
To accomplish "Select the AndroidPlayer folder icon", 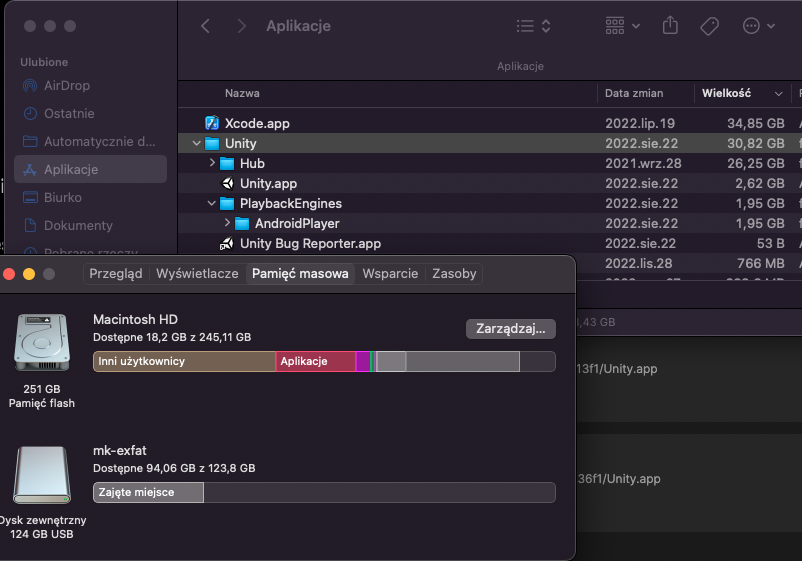I will tap(242, 223).
